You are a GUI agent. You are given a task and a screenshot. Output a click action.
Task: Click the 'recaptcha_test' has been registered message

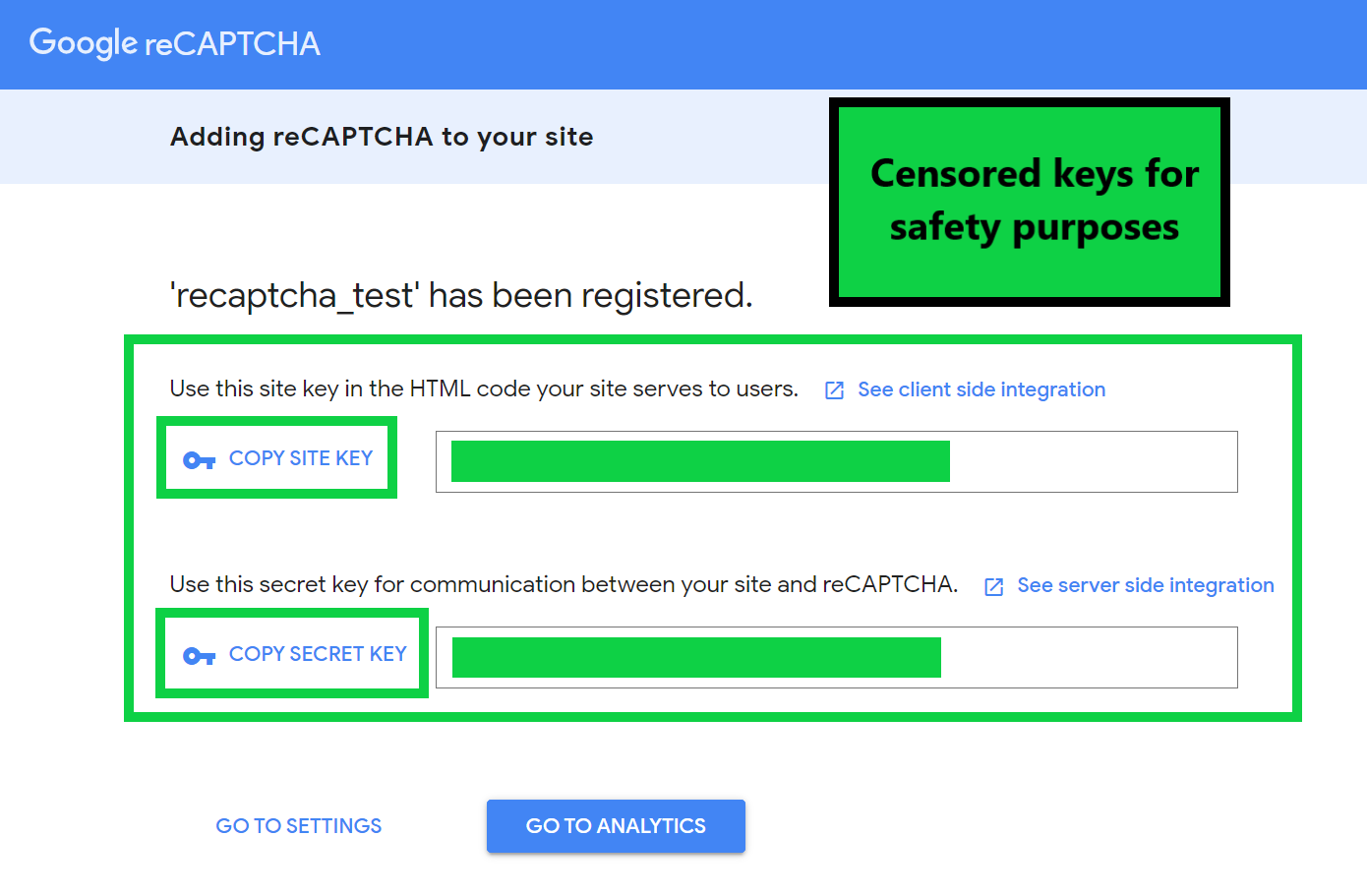(460, 295)
